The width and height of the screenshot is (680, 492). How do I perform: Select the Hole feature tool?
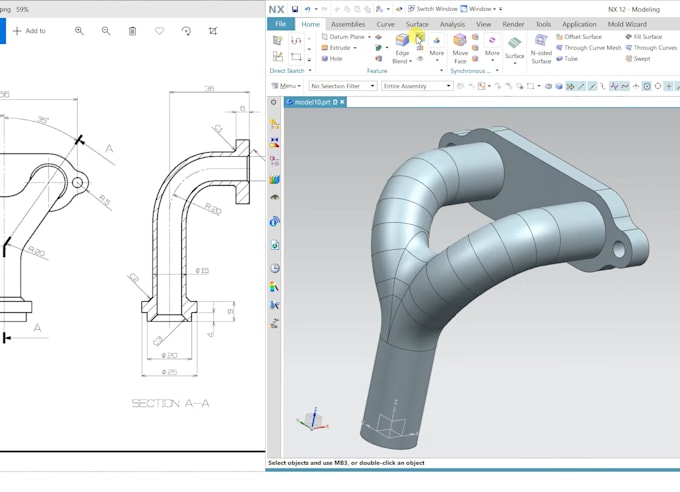pos(332,59)
